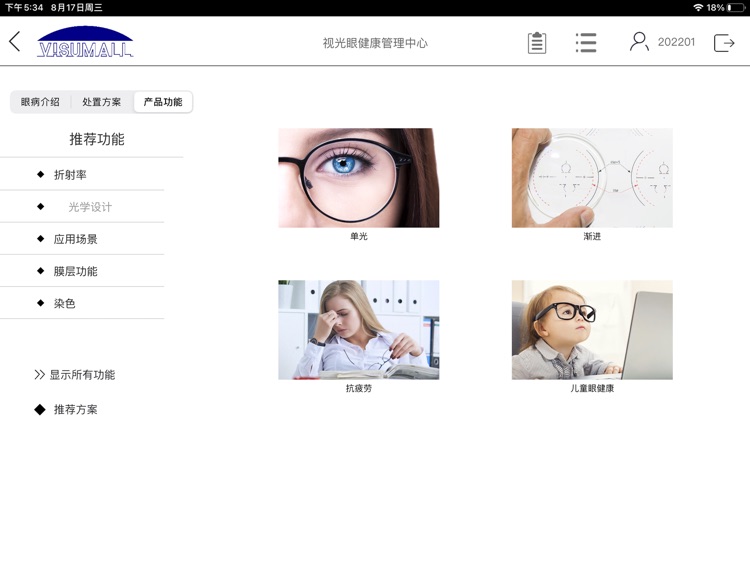Click the VISUMALL logo
Screen dimensions: 750x562
tap(85, 42)
